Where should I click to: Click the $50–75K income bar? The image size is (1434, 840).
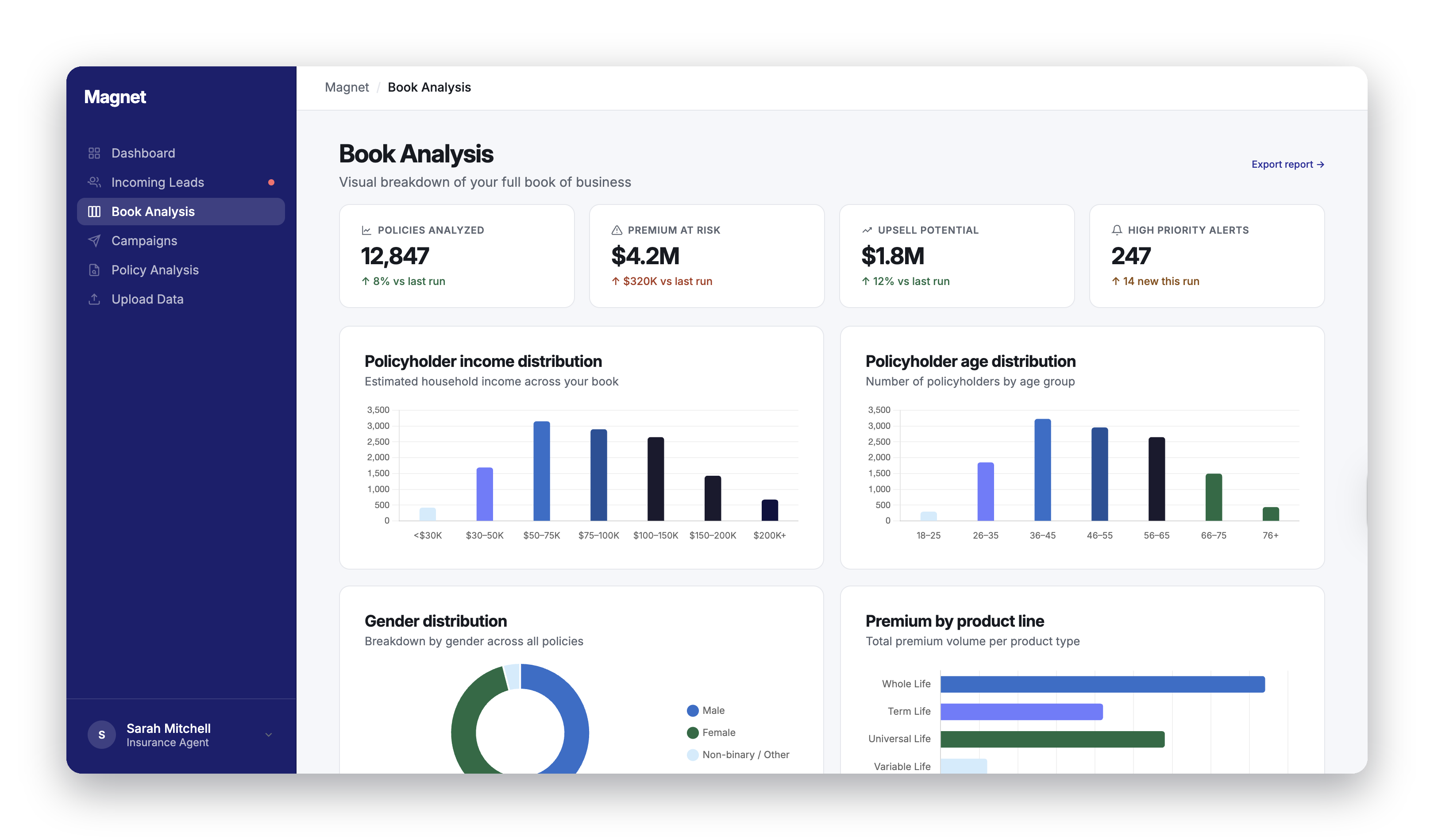click(542, 471)
